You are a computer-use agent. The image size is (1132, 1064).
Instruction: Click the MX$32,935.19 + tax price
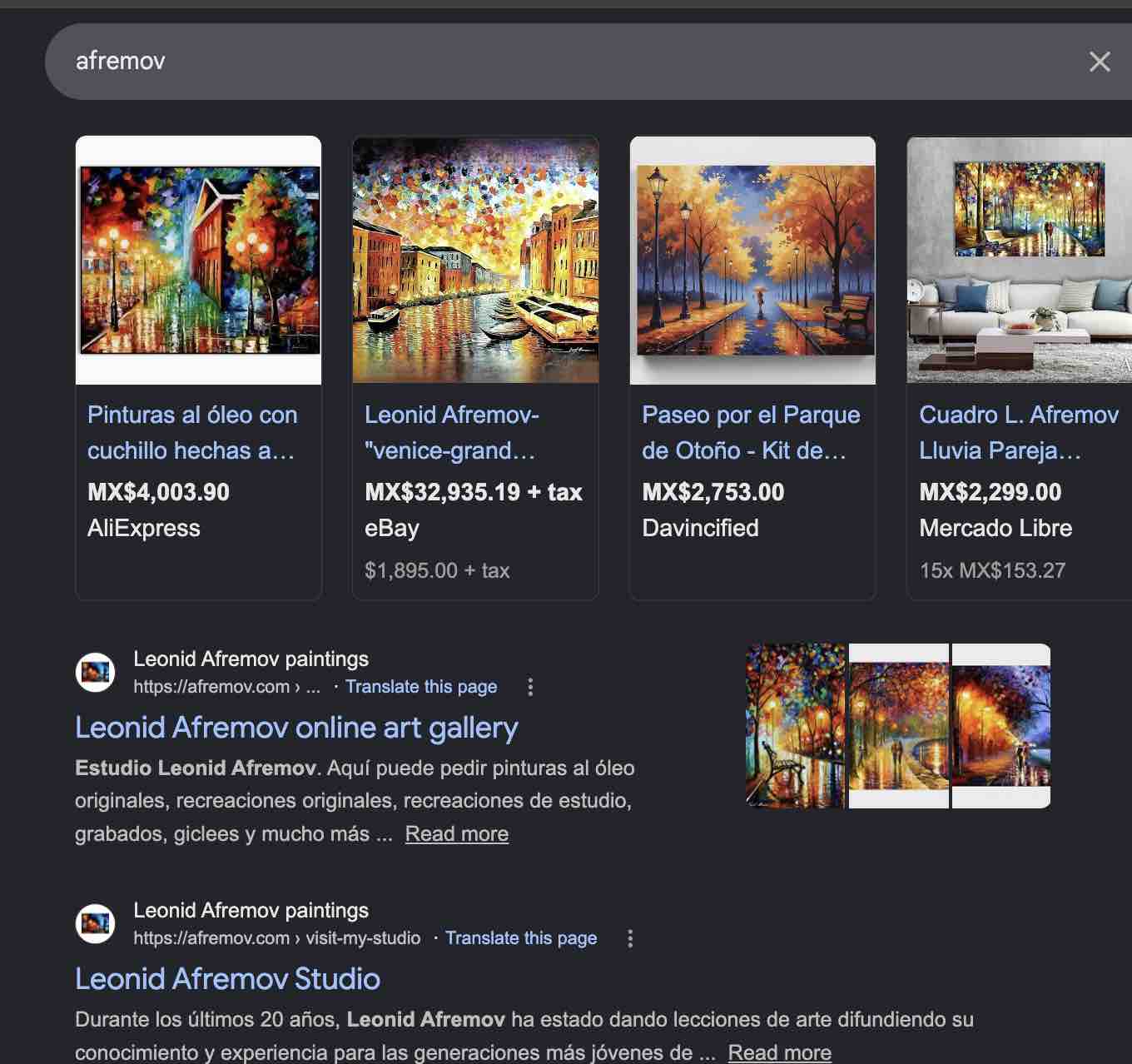[x=474, y=492]
